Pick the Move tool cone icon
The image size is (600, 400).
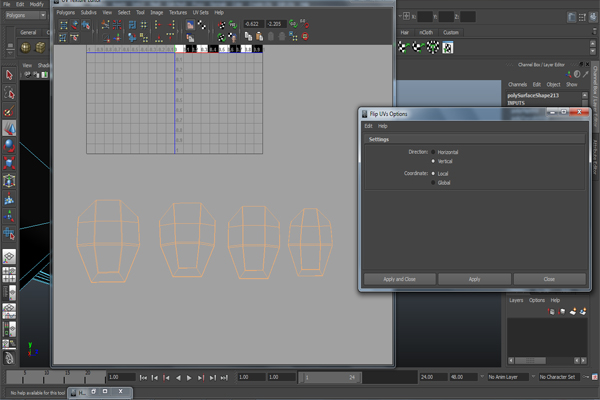coord(9,128)
